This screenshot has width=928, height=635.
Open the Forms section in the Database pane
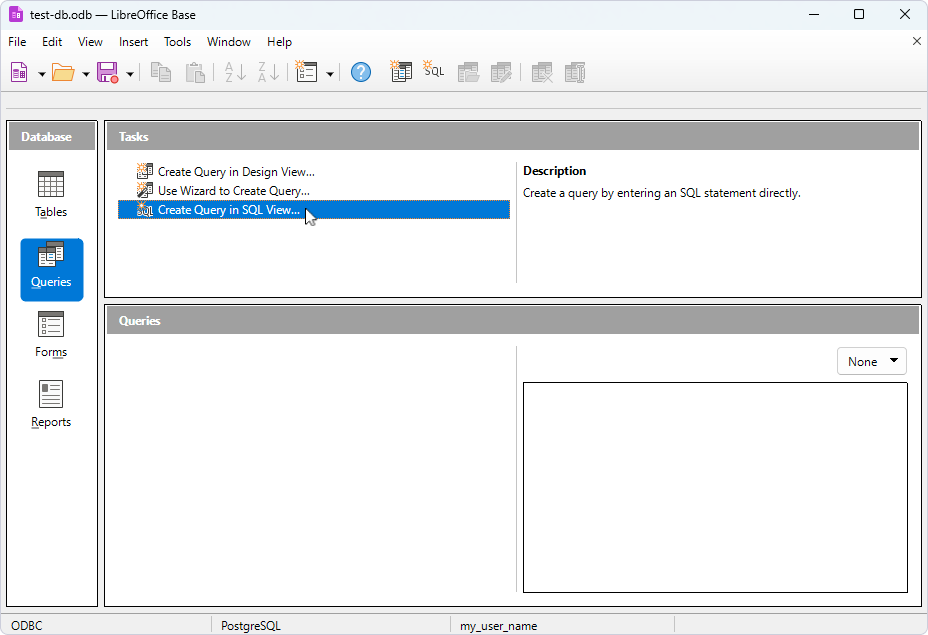[50, 333]
